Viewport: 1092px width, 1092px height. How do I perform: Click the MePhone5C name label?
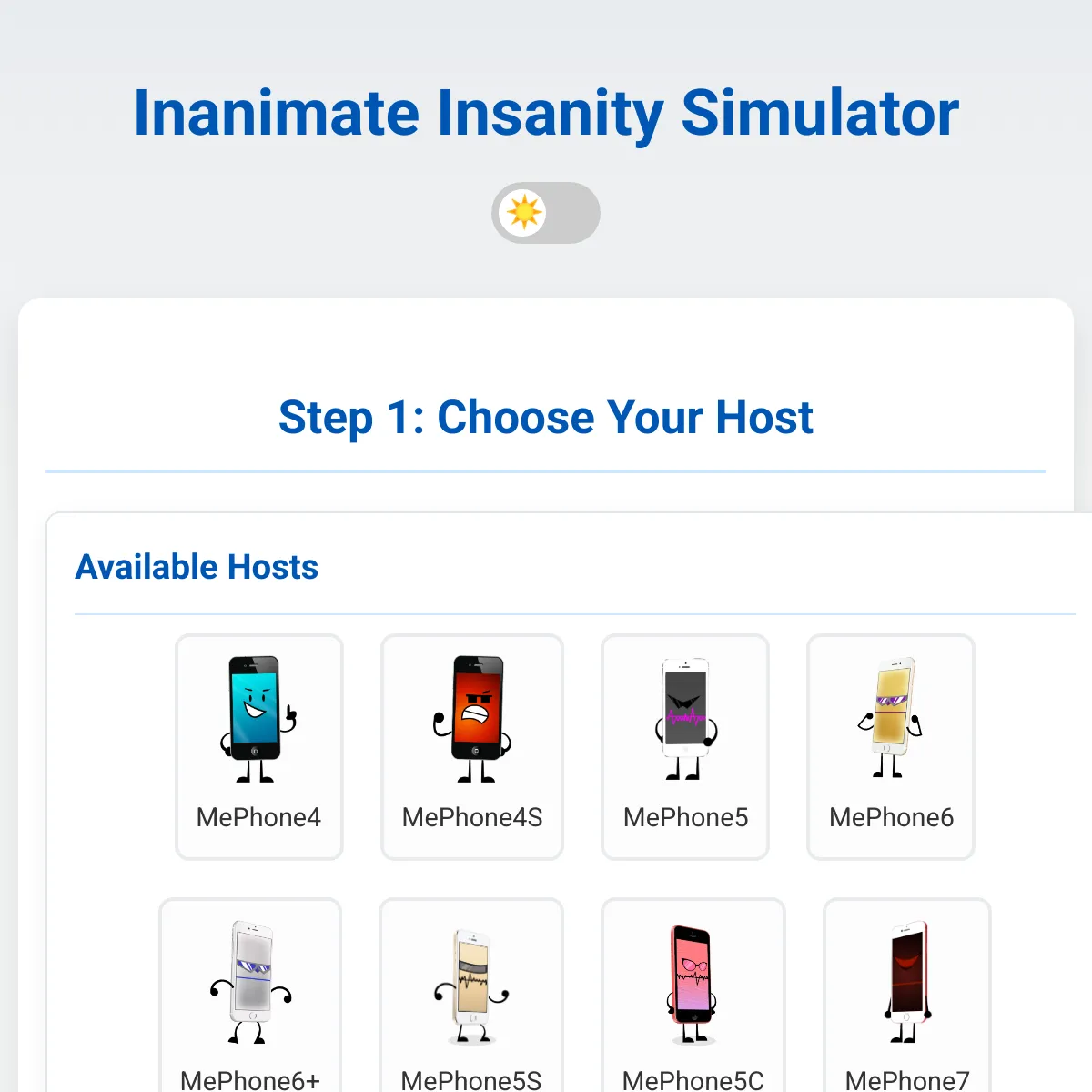[x=693, y=1080]
